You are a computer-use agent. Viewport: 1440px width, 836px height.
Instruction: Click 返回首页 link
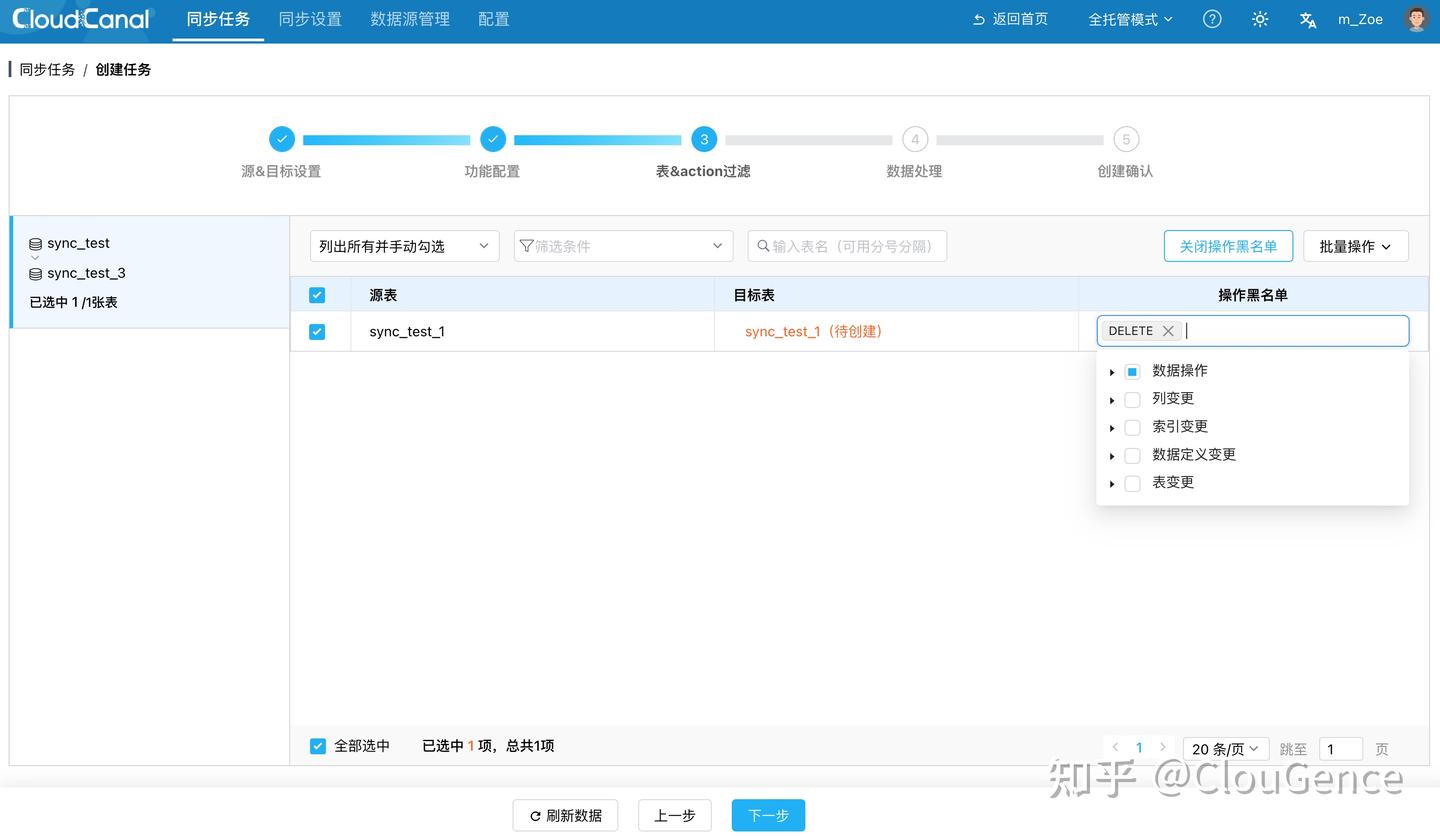(x=1011, y=19)
